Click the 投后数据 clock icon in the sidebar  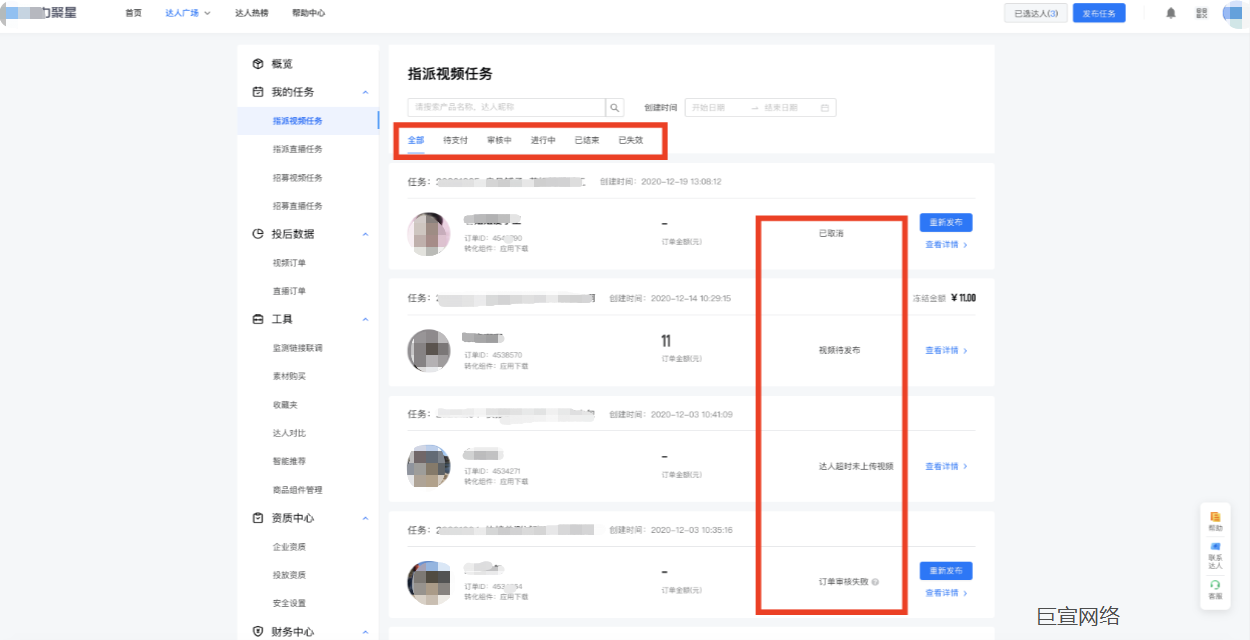coord(257,234)
